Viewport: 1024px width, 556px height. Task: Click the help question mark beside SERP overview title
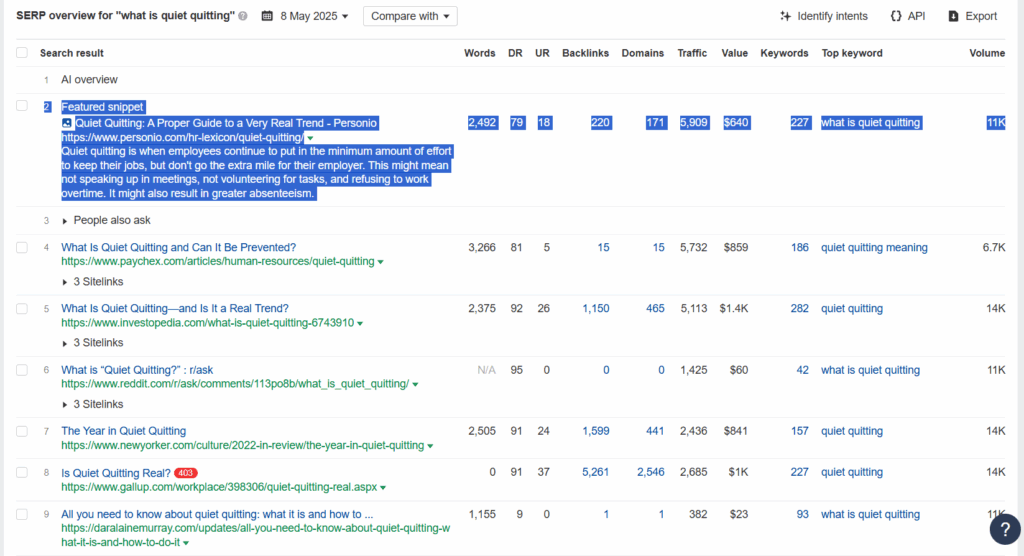(x=243, y=16)
